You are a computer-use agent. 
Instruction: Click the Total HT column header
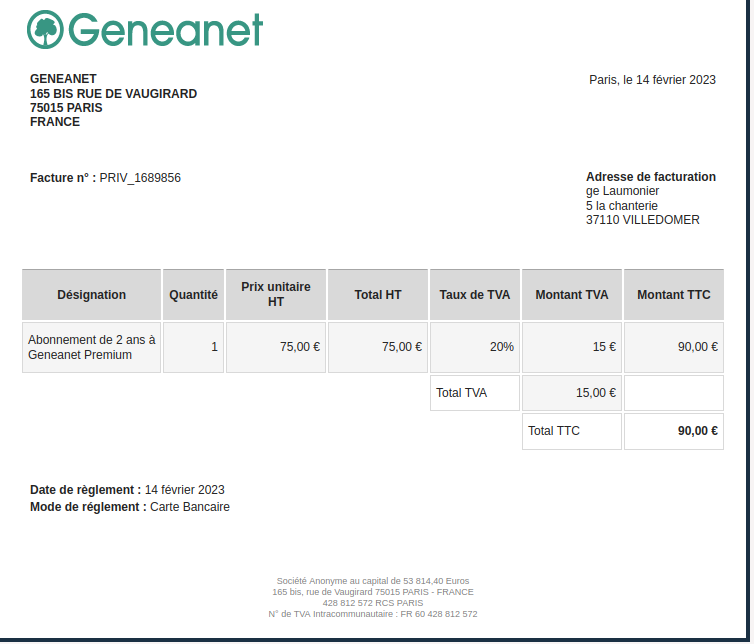378,295
